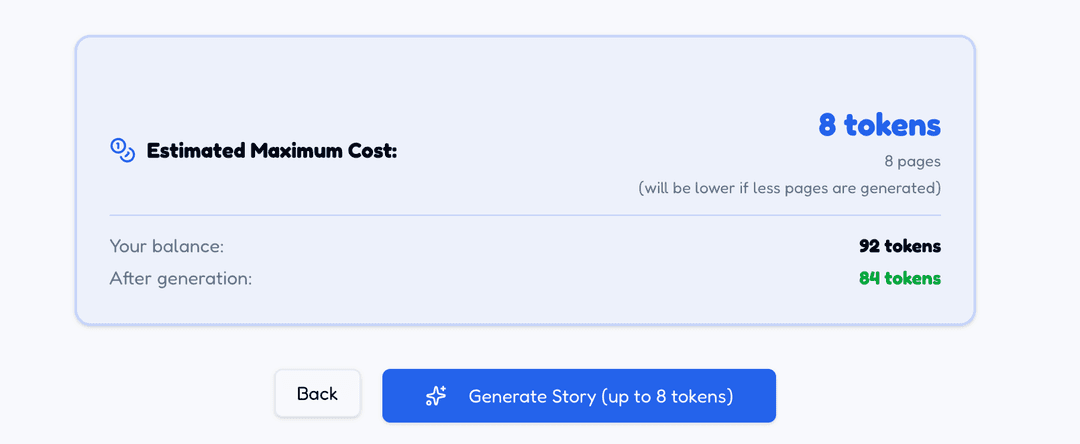This screenshot has width=1080, height=444.
Task: Click the "Estimated Maximum Cost:" heading
Action: tap(271, 151)
